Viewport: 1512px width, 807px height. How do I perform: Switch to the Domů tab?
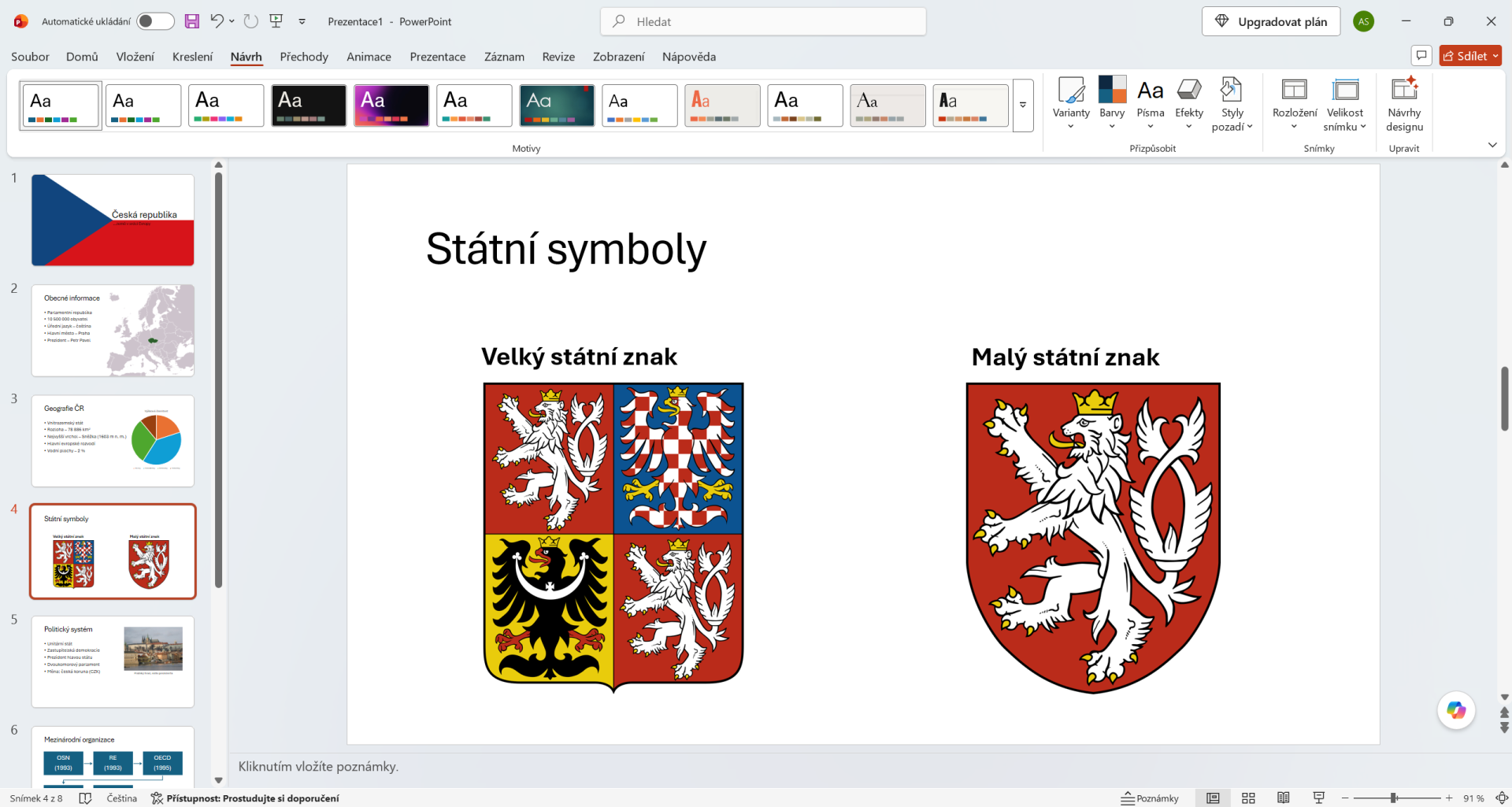(82, 57)
